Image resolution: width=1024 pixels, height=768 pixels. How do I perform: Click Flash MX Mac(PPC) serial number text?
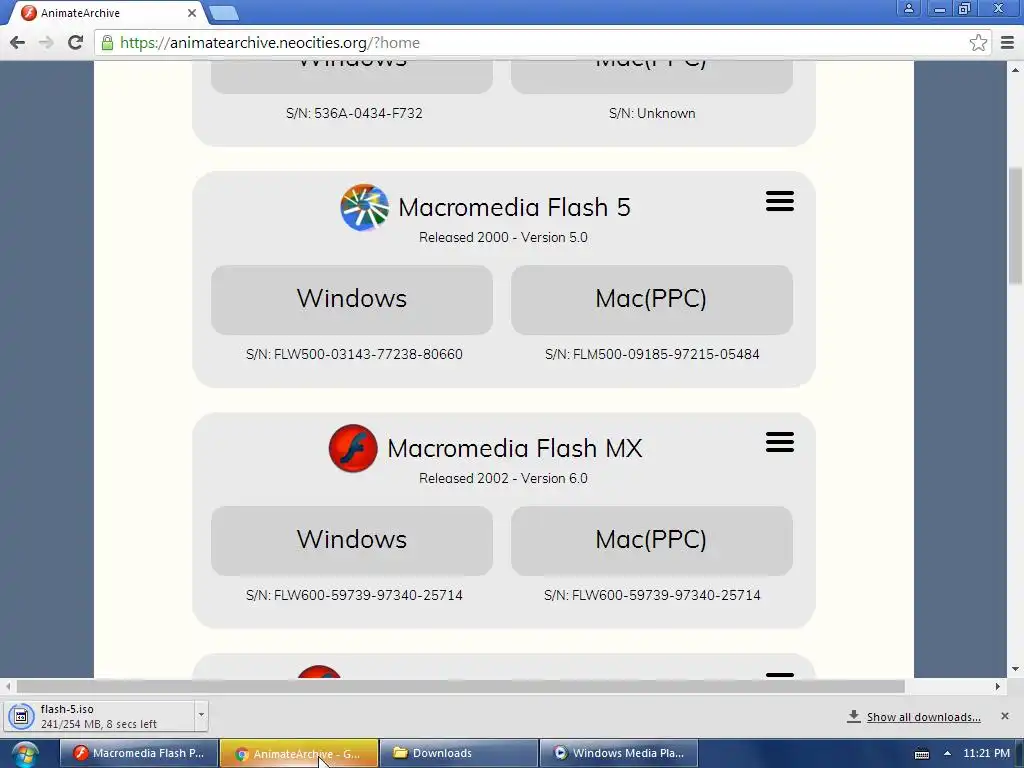(x=652, y=595)
